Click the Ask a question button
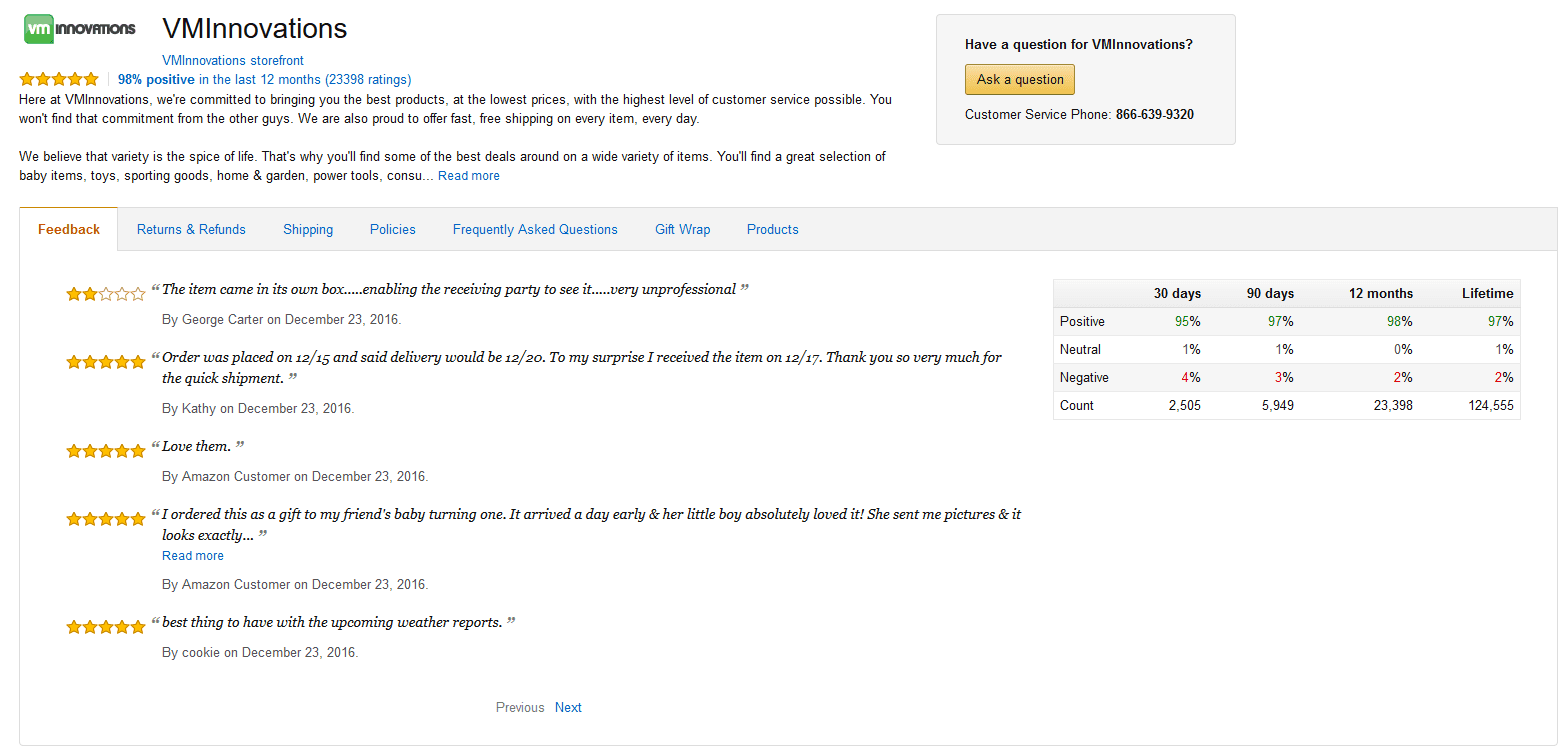The height and width of the screenshot is (750, 1563). pos(1019,79)
